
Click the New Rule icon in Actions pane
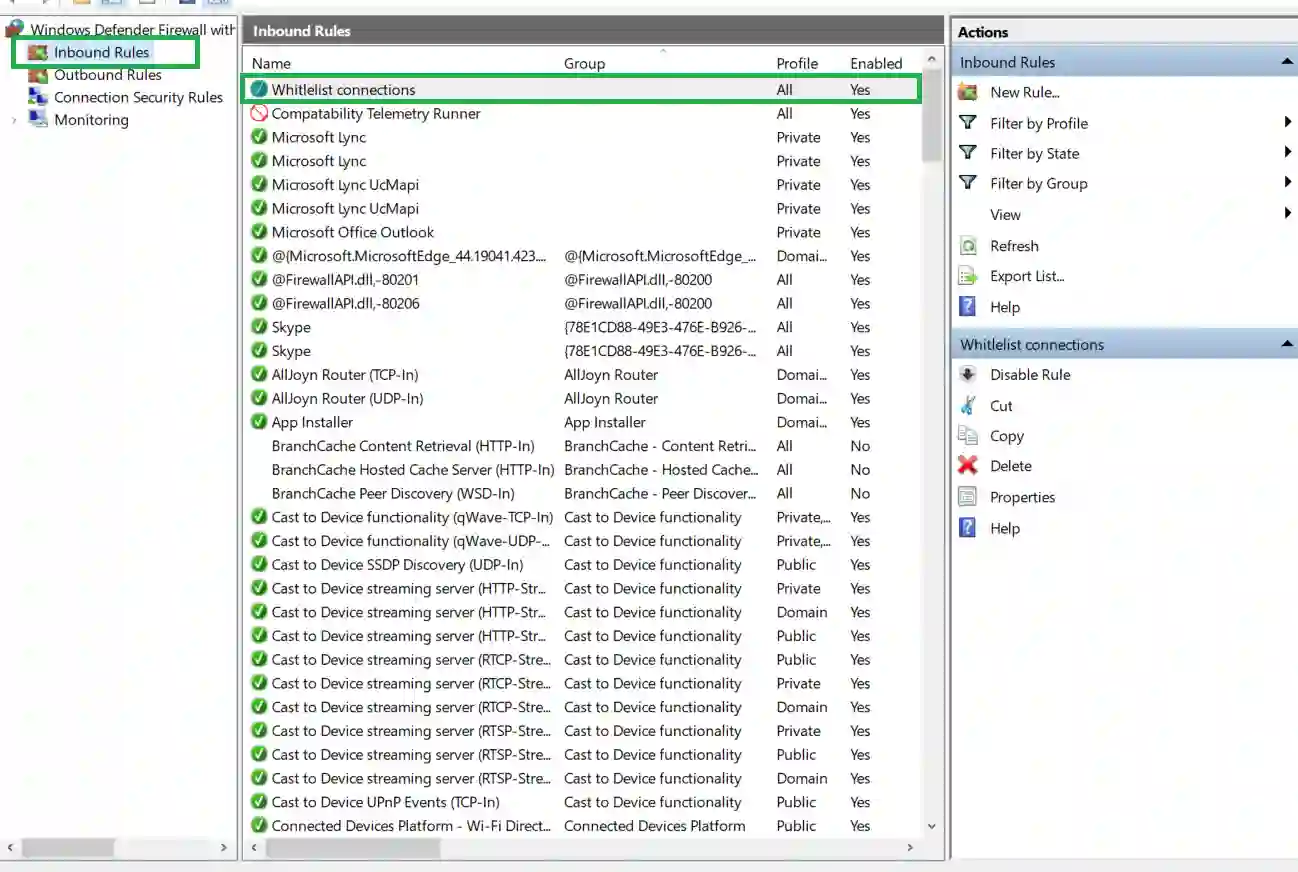(x=967, y=92)
